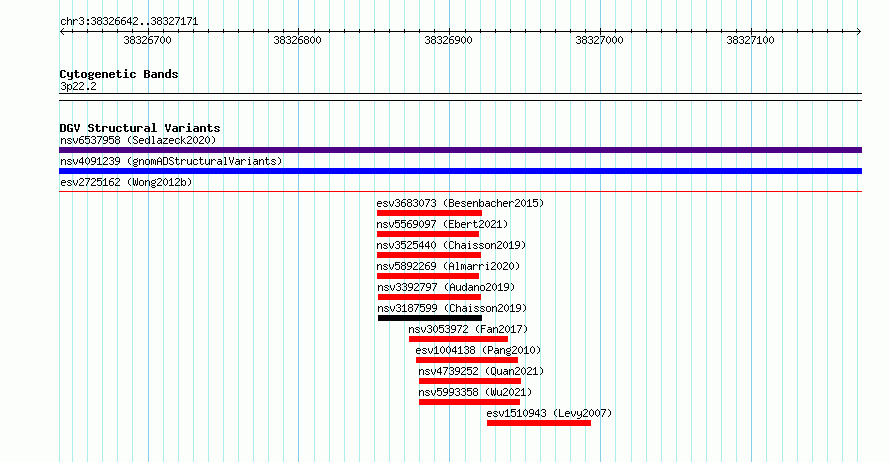Click the red bar under esv3683073
Viewport: 890px width, 462px height.
pos(429,213)
